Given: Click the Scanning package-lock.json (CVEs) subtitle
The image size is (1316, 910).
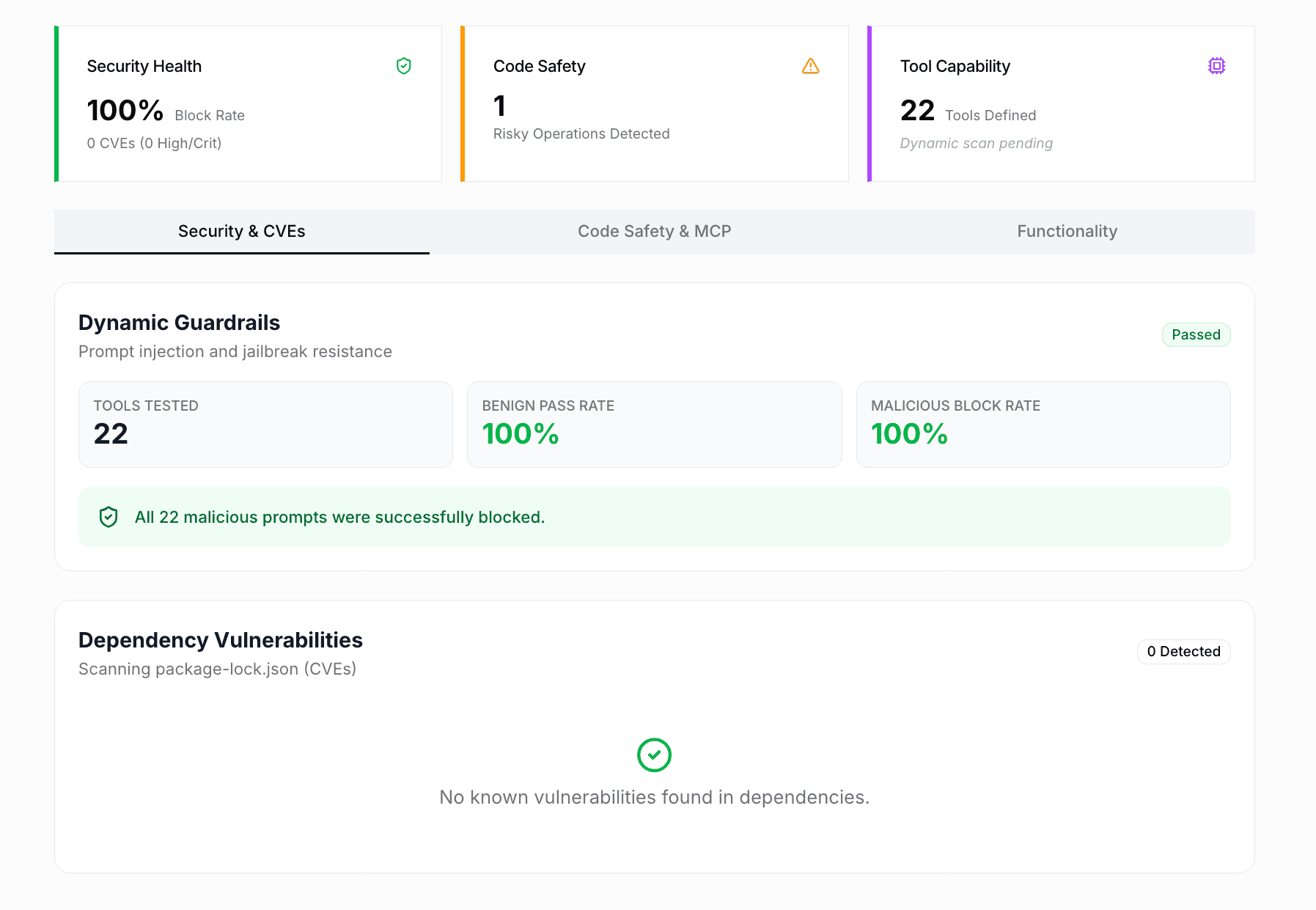Looking at the screenshot, I should (218, 669).
